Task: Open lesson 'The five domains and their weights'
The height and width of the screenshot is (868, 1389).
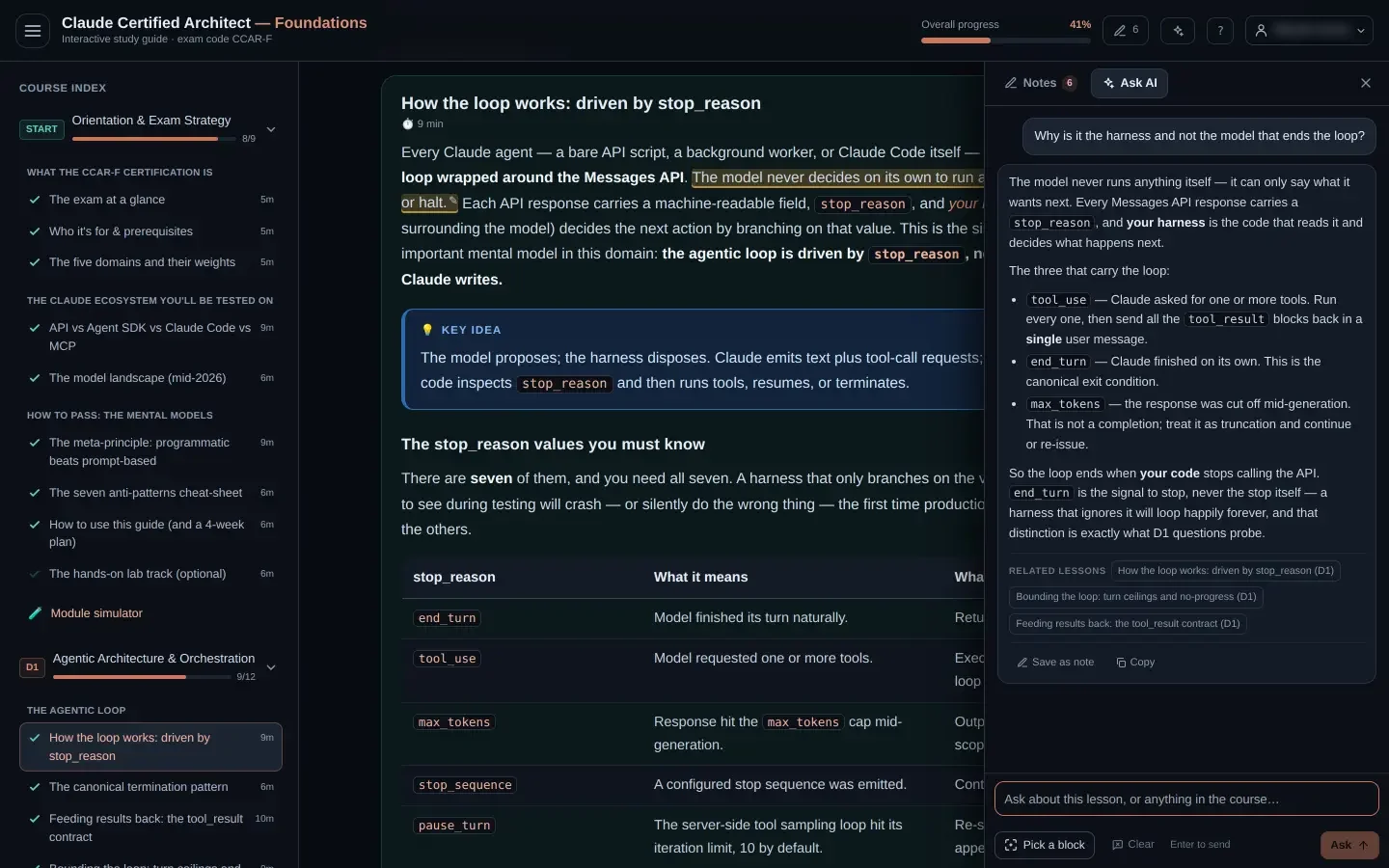Action: point(150,262)
